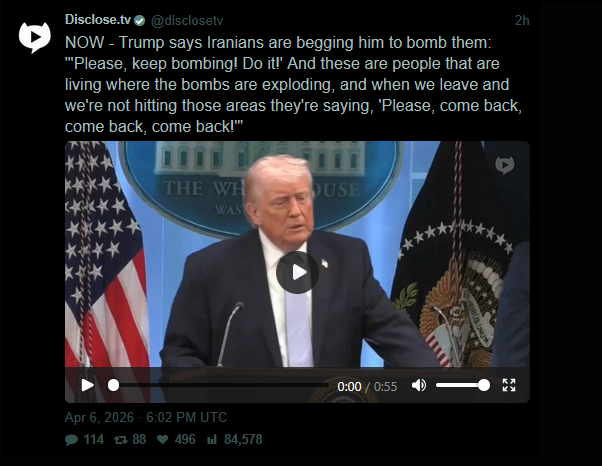
Task: Click the repost icon with 88
Action: click(x=121, y=440)
